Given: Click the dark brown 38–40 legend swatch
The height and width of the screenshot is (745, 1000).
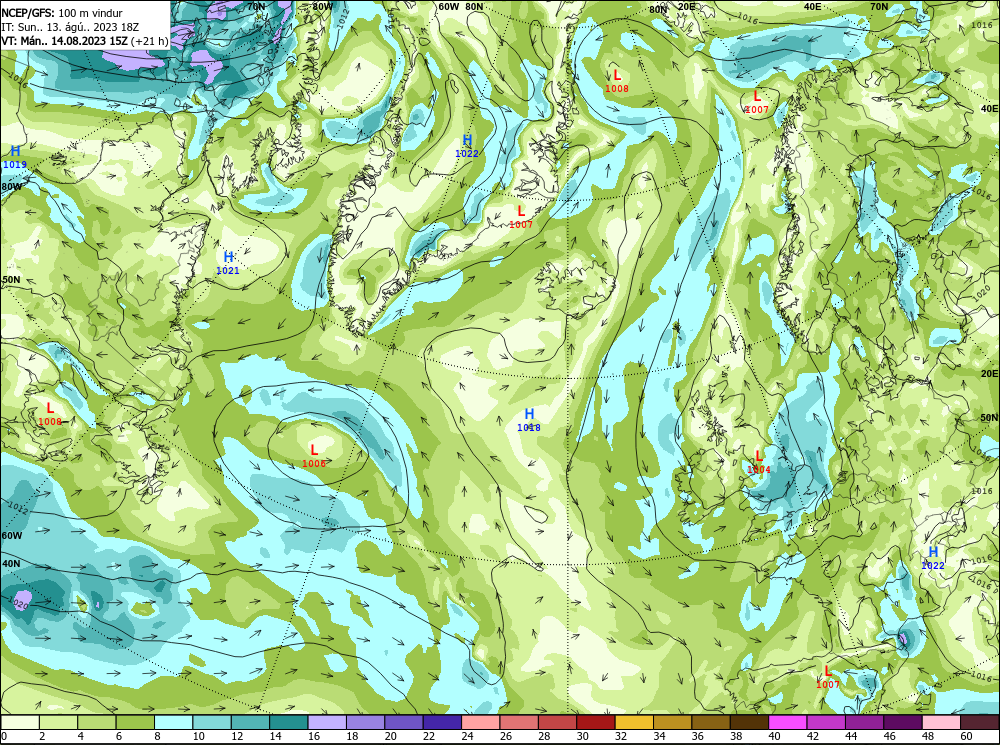Looking at the screenshot, I should (749, 722).
